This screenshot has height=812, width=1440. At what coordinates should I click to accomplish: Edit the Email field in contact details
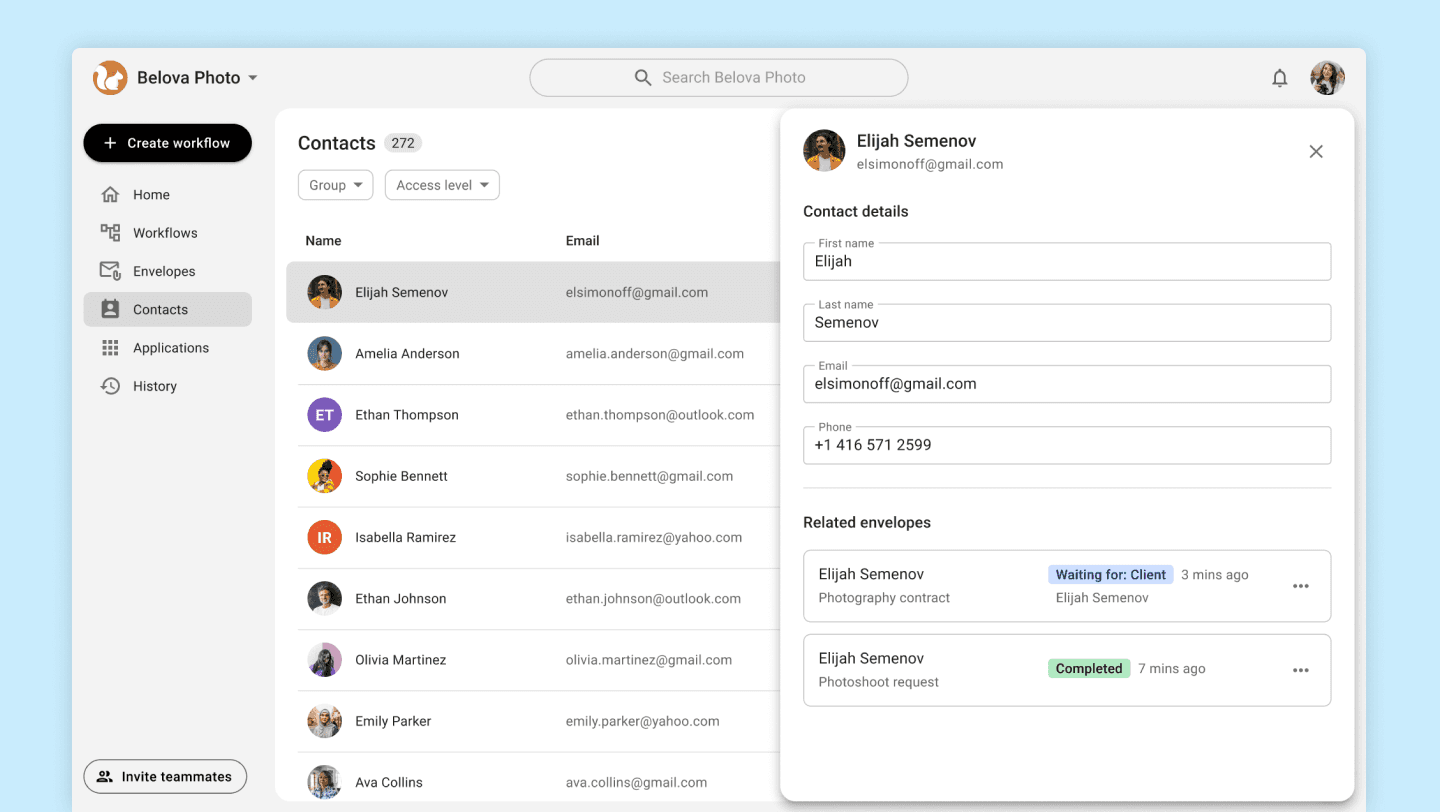[1067, 384]
